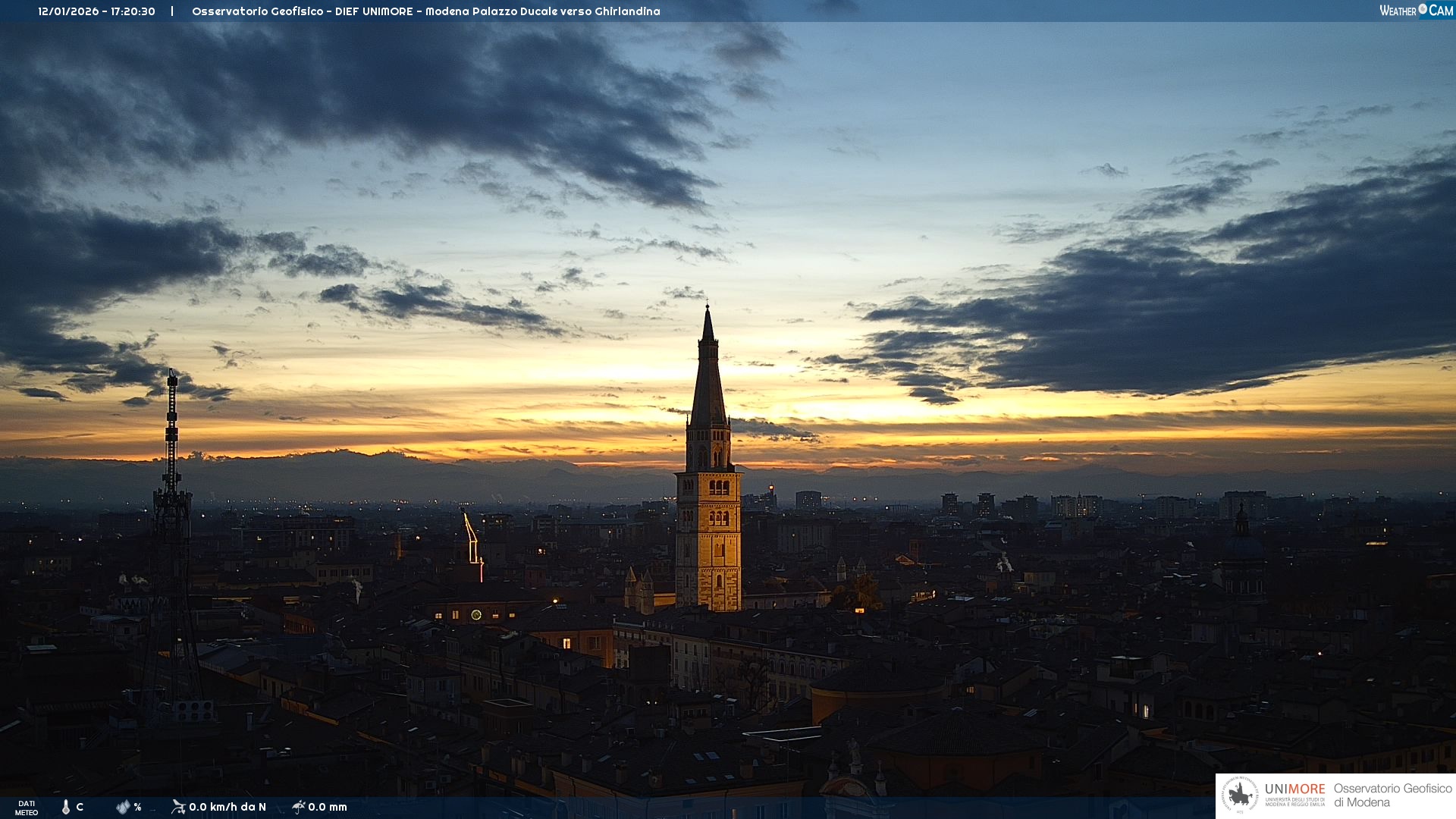1456x819 pixels.
Task: Click the DATI METEO label
Action: point(27,808)
